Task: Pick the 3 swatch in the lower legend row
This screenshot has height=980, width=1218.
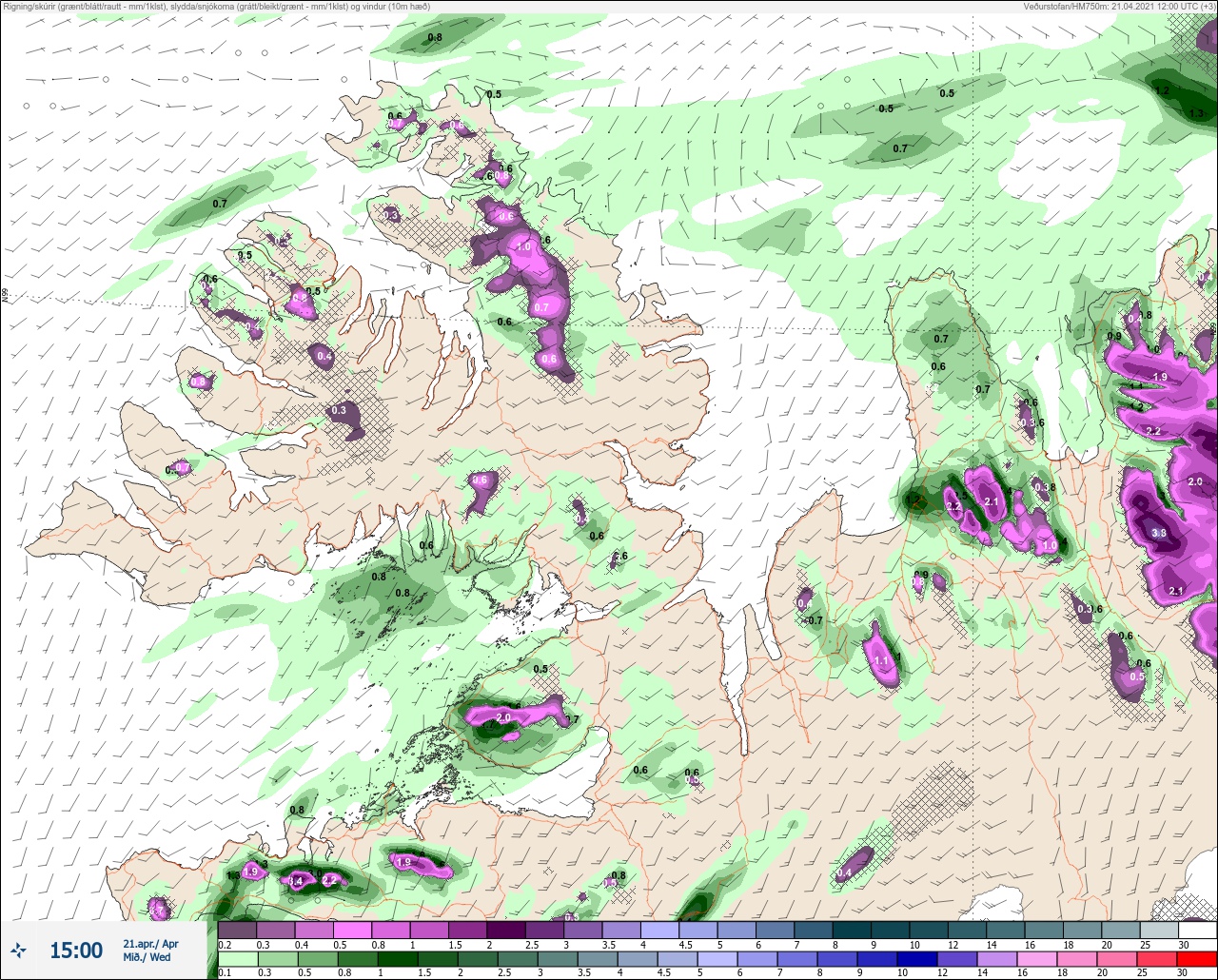Action: pos(558,959)
